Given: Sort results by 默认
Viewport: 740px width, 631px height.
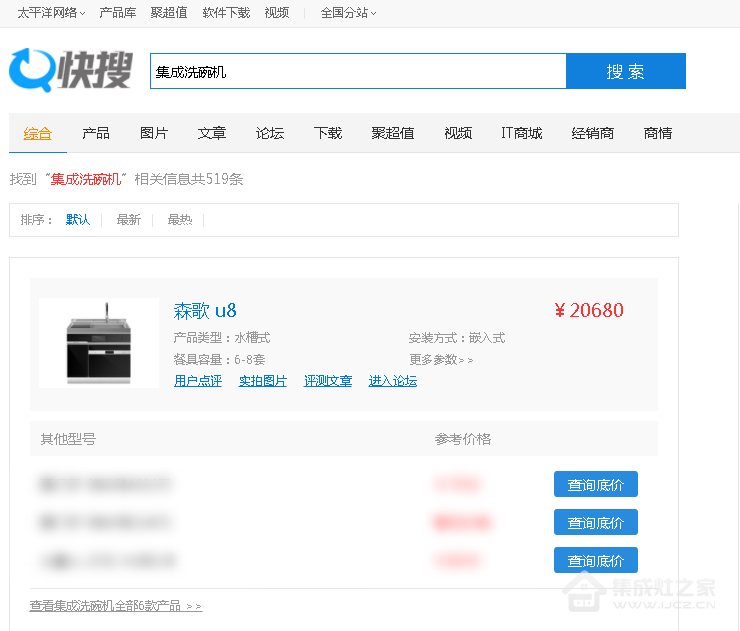Looking at the screenshot, I should tap(78, 220).
